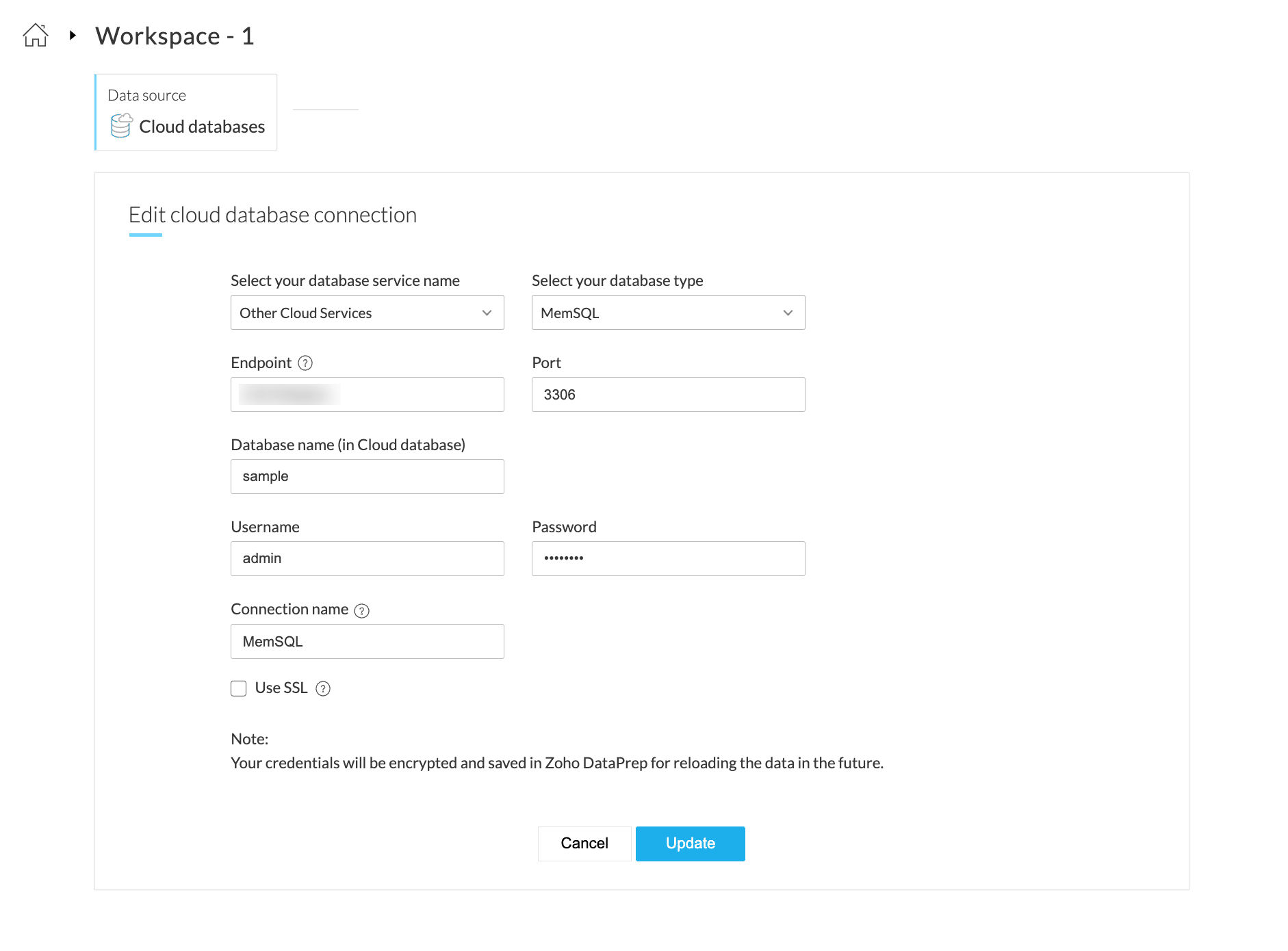Select the Data source Cloud databases tab
The width and height of the screenshot is (1288, 951).
[x=186, y=112]
